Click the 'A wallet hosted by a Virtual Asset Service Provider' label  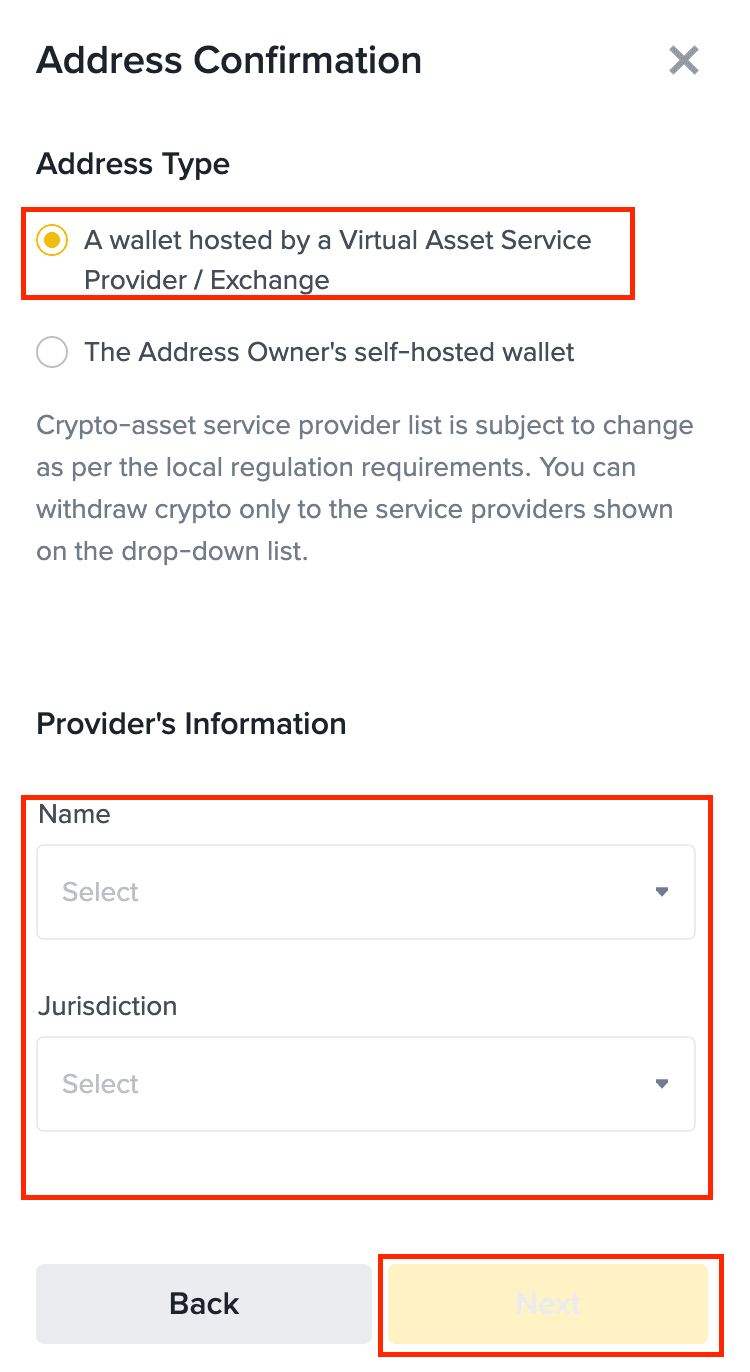point(337,241)
